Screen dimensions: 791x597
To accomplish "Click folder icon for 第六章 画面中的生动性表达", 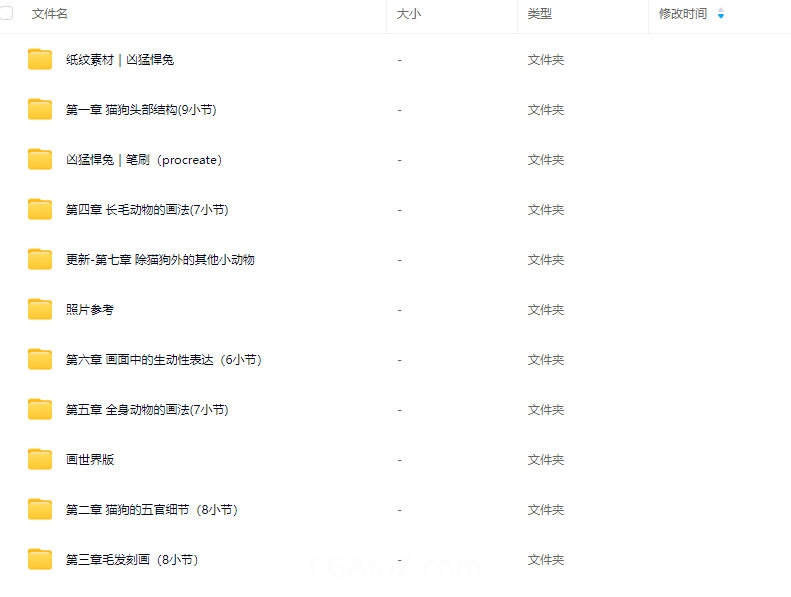I will pyautogui.click(x=40, y=360).
